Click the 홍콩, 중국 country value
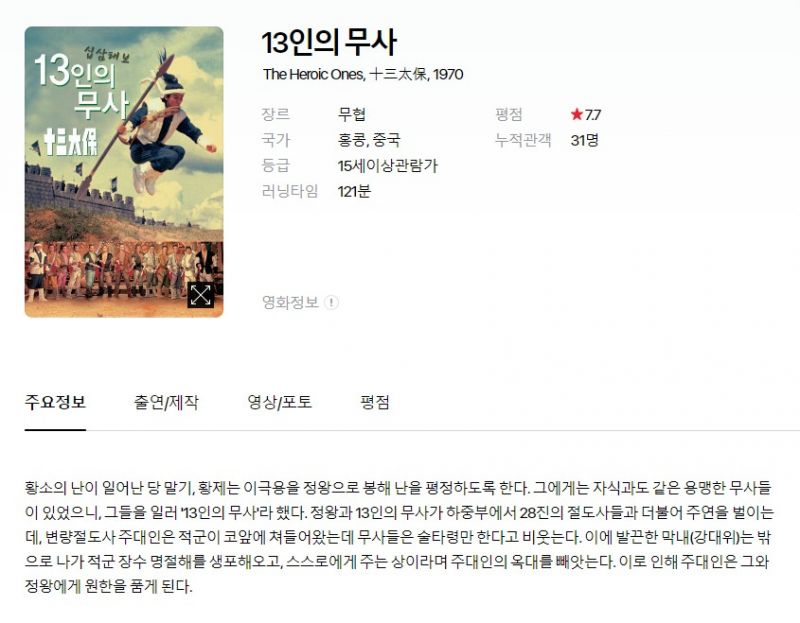 click(x=369, y=140)
